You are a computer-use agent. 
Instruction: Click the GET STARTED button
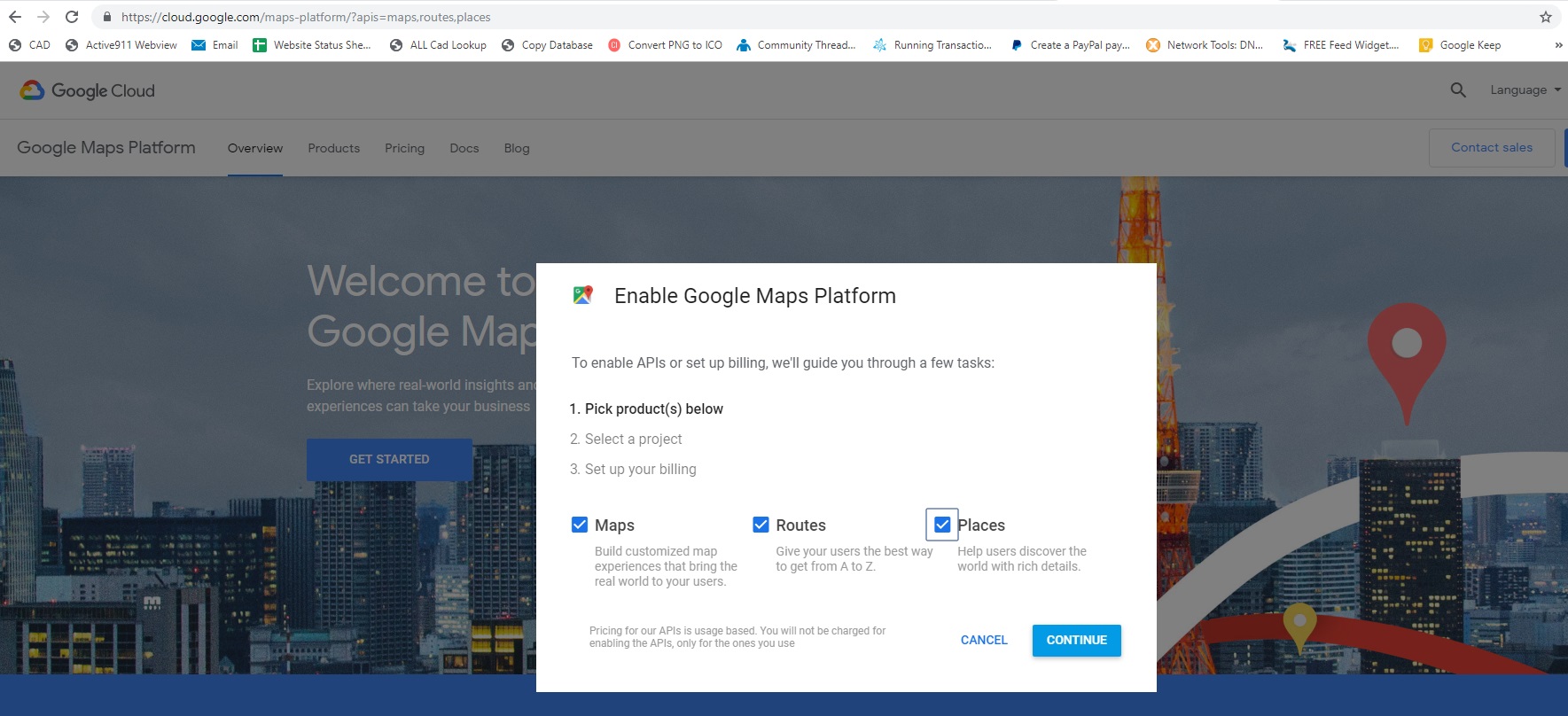click(x=389, y=459)
